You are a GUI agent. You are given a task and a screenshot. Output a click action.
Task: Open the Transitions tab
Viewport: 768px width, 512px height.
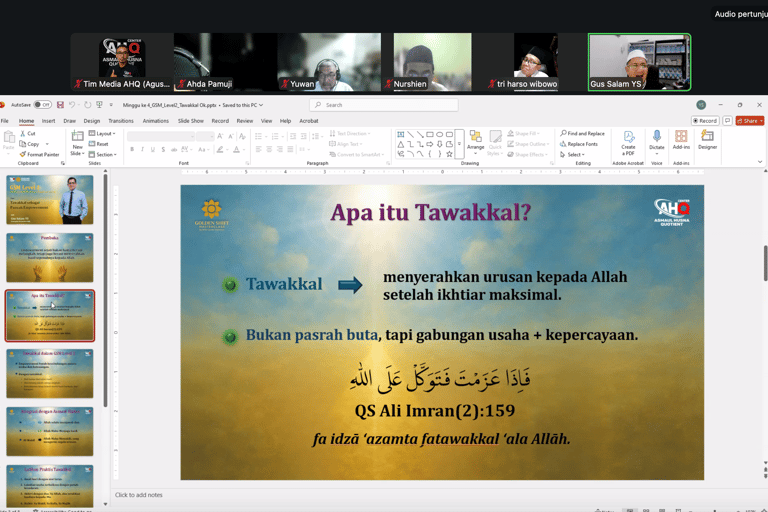pos(121,121)
